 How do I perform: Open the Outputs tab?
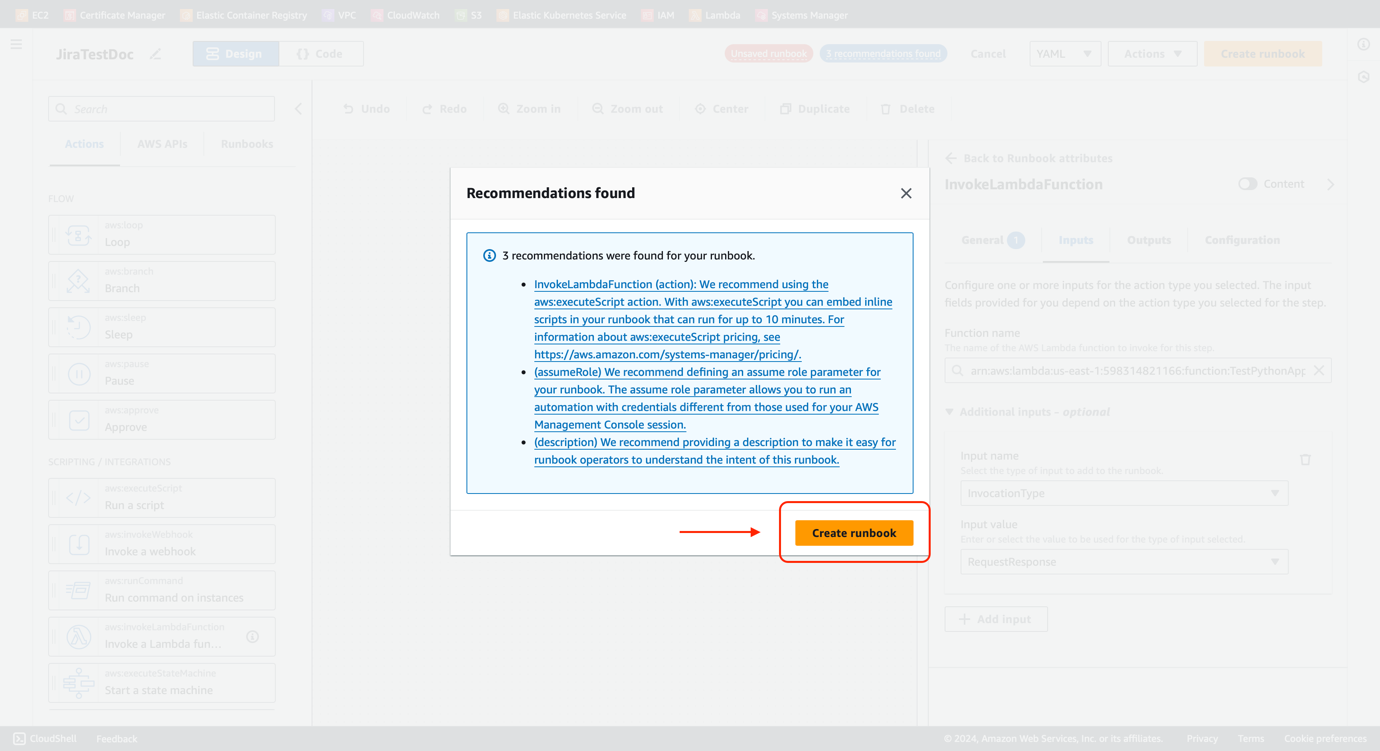point(1149,240)
